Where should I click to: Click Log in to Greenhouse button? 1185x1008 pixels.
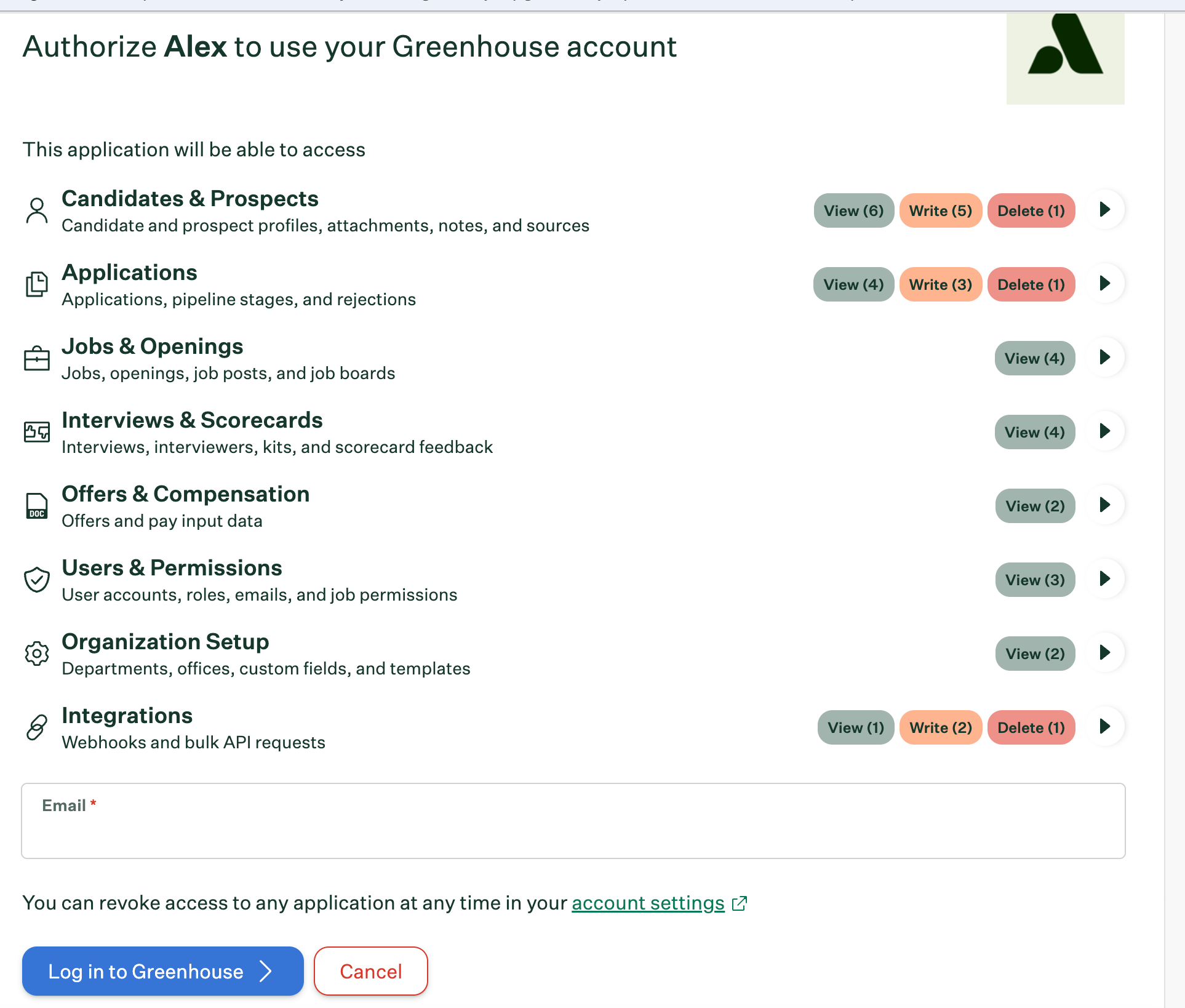click(163, 971)
